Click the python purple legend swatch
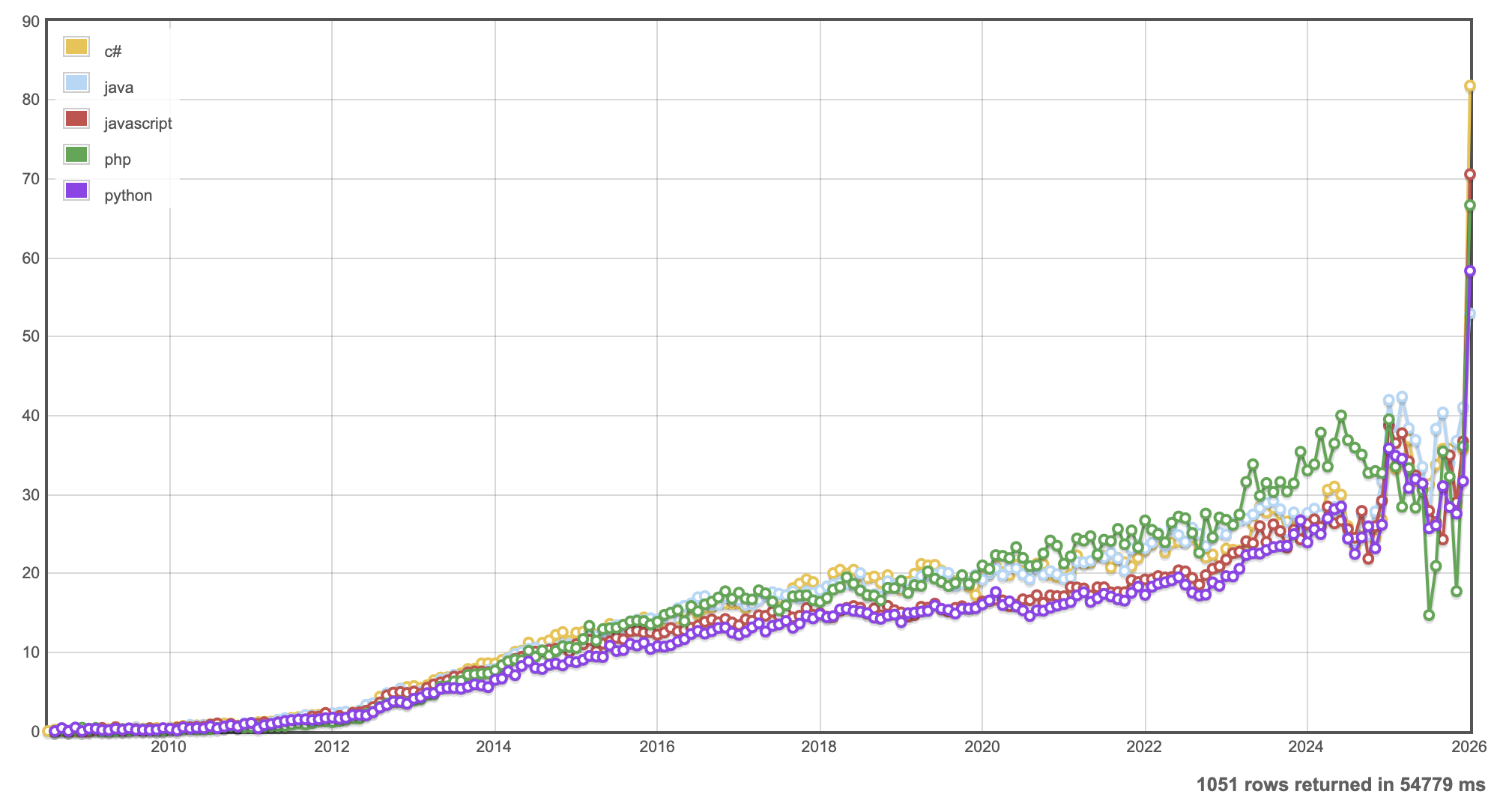 click(76, 191)
